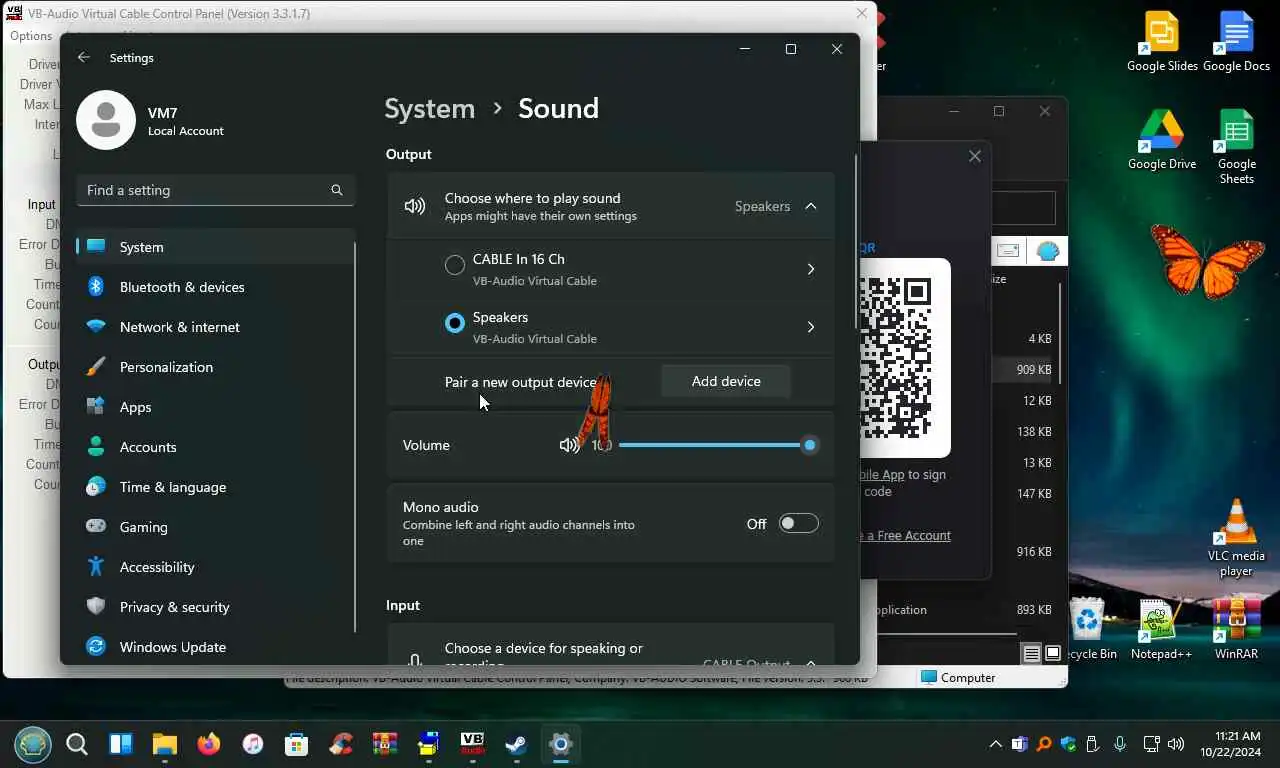This screenshot has height=768, width=1280.
Task: Click Free Account link in sign-in dialog
Action: pyautogui.click(x=907, y=535)
